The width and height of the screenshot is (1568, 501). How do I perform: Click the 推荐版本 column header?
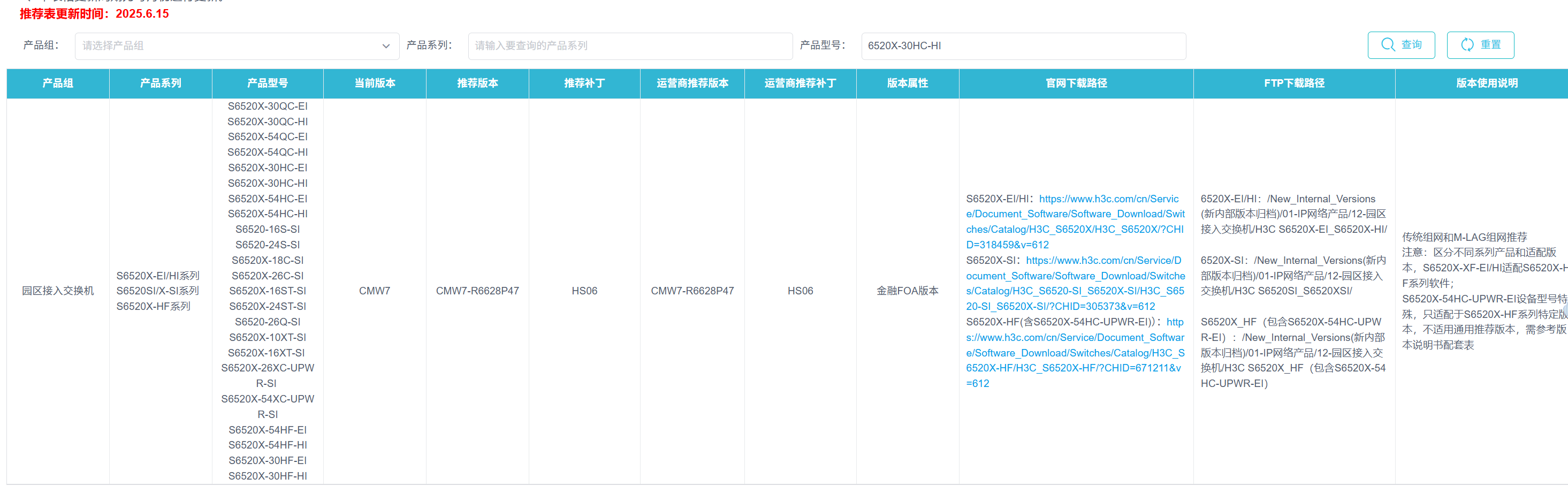478,83
